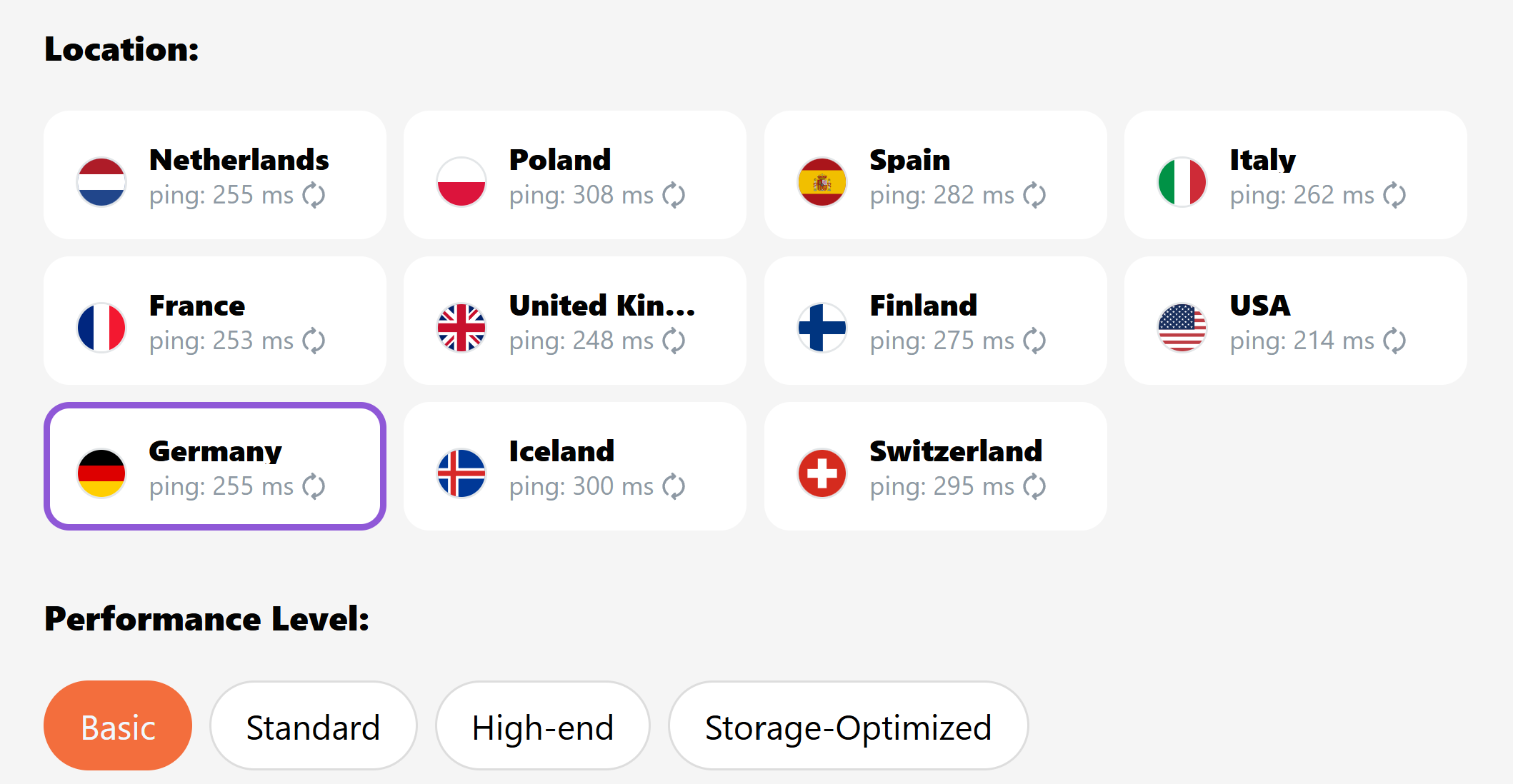
Task: Choose the High-end performance level
Action: point(543,727)
